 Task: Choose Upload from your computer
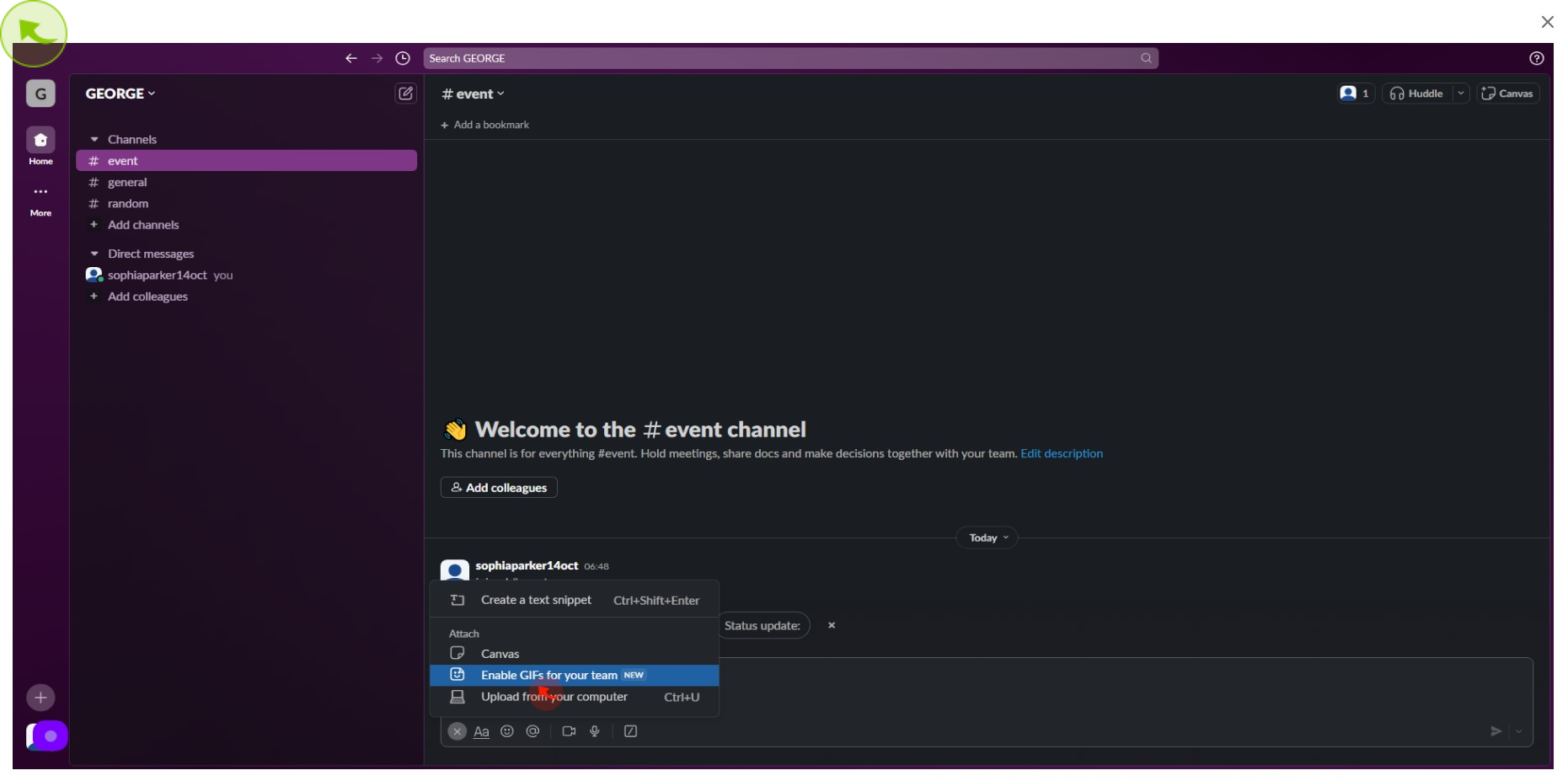(x=575, y=697)
